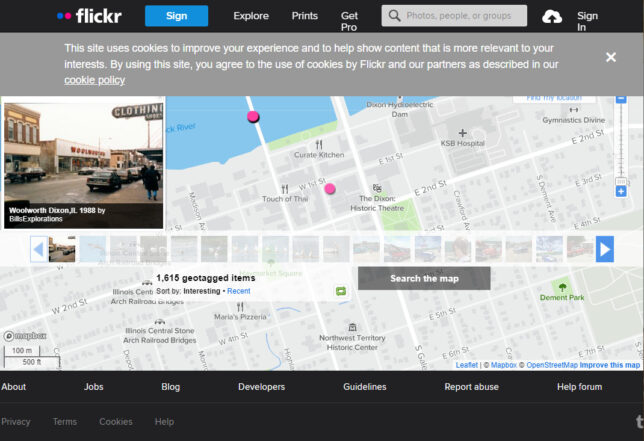Open Privacy footer link
Image resolution: width=644 pixels, height=441 pixels.
(16, 422)
